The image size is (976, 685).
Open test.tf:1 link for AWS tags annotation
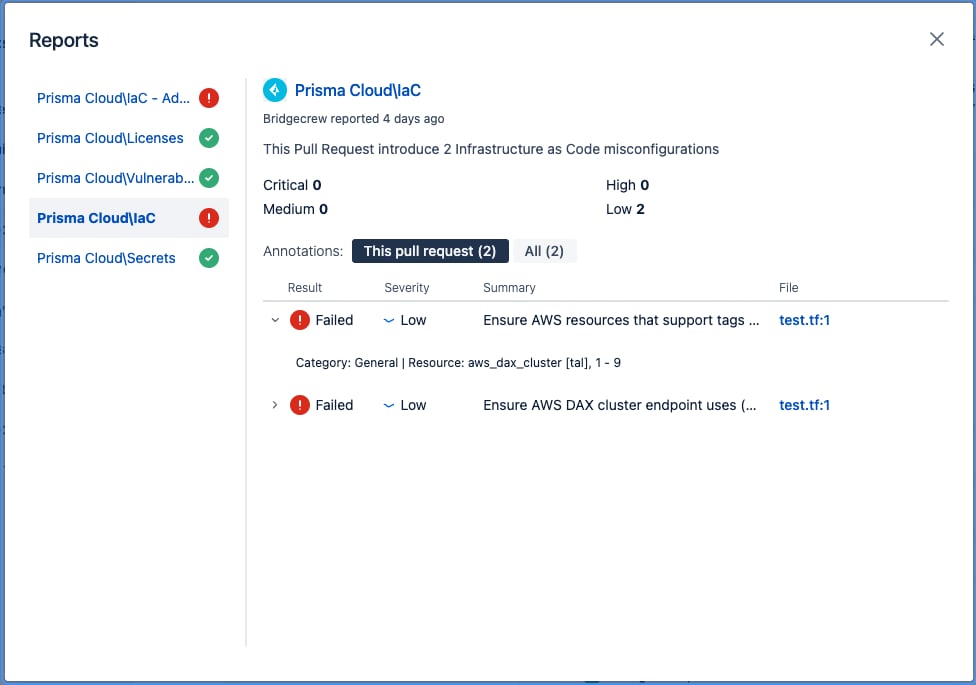804,320
